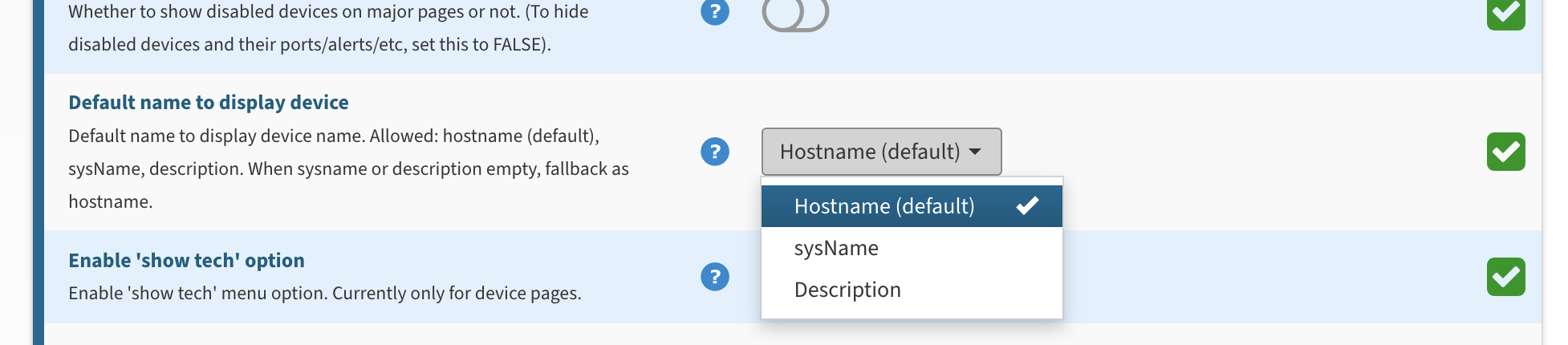
Task: Click green checkmark in disabled devices row
Action: [x=1506, y=14]
